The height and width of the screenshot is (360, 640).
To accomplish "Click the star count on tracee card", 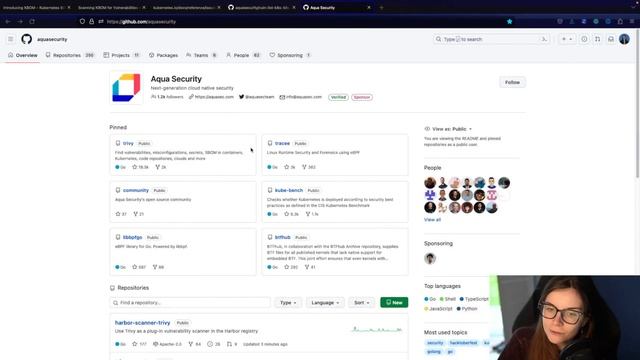I will coord(289,167).
